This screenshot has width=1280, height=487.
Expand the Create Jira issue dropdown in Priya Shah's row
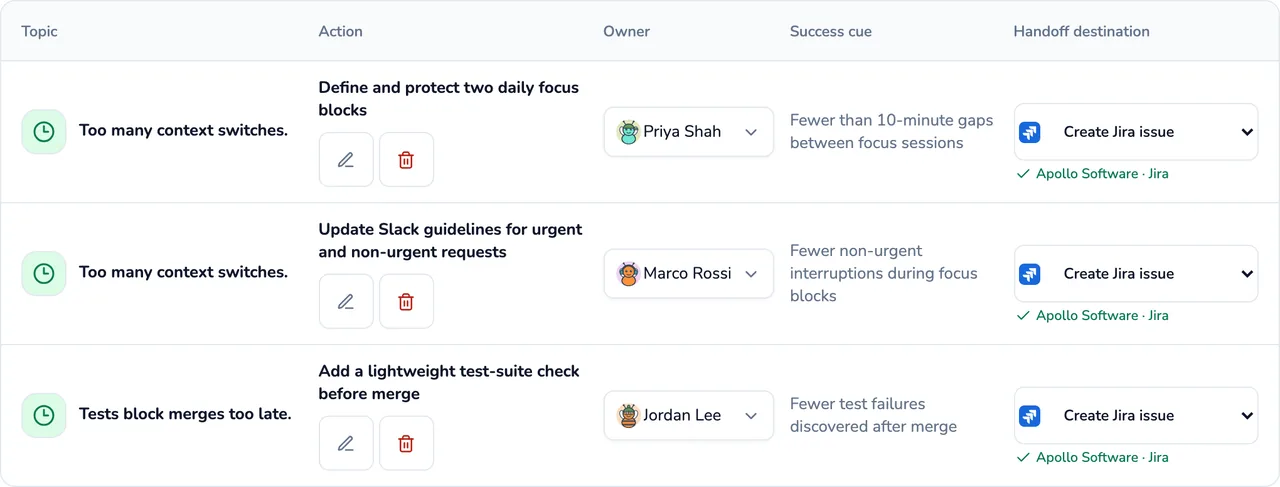click(1136, 132)
